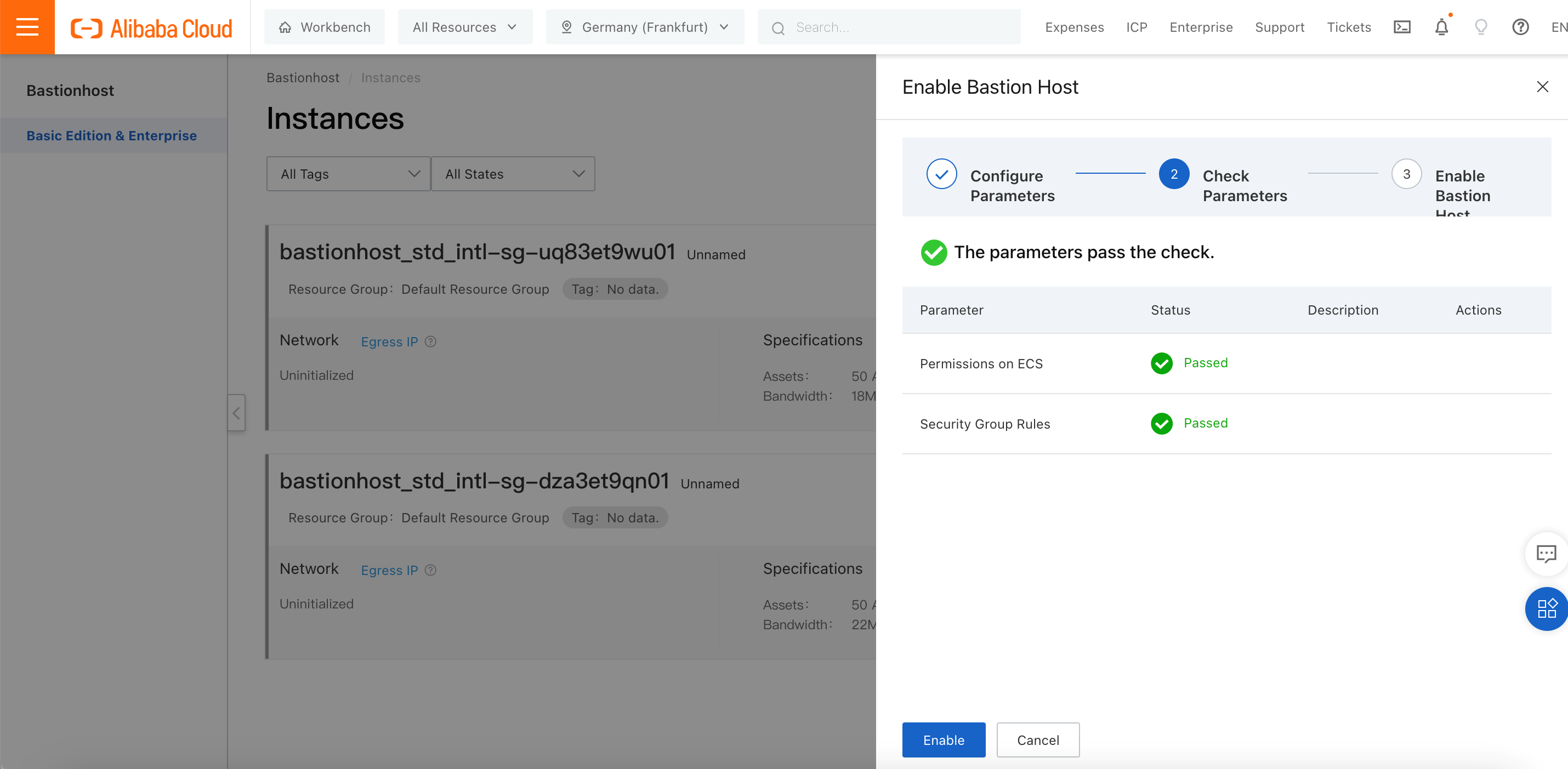Screen dimensions: 1568x769
Task: Click the Passed icon for Security Group Rules
Action: coord(1161,424)
